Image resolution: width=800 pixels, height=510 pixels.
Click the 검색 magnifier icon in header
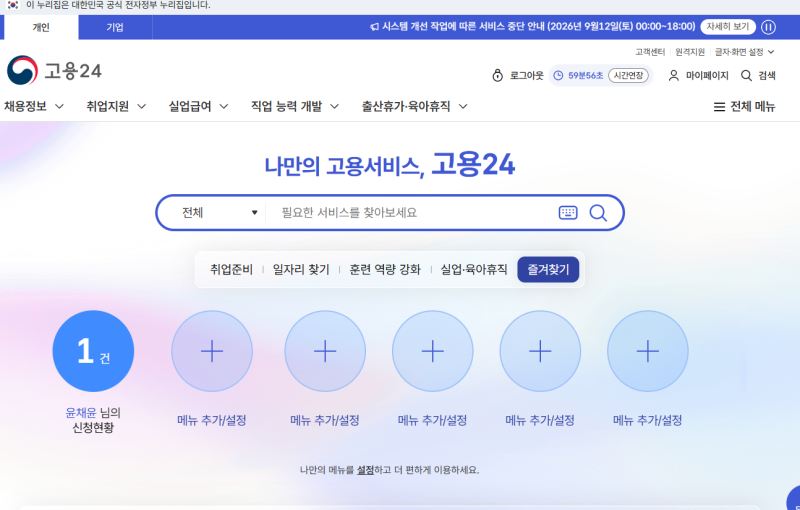click(x=746, y=75)
